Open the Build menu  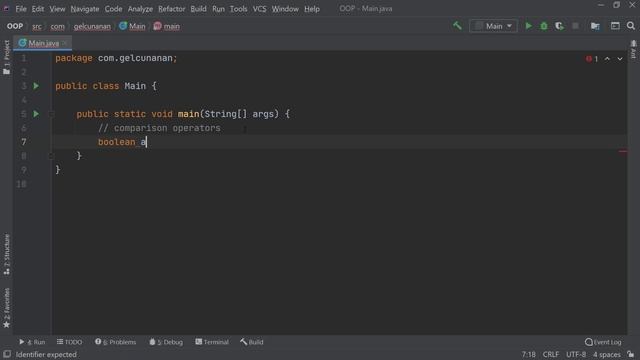[198, 9]
